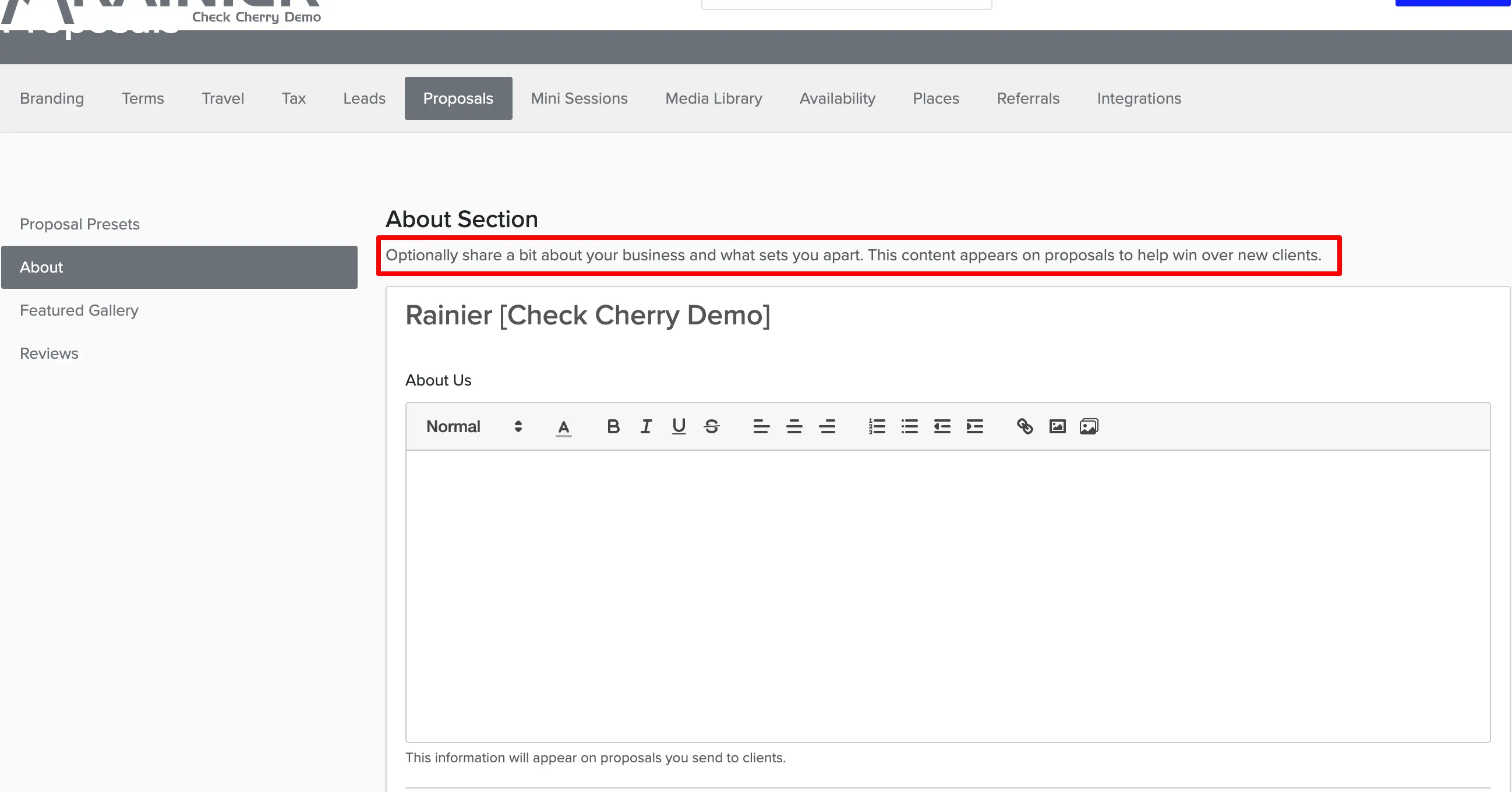This screenshot has width=1512, height=792.
Task: Apply italic formatting in the editor
Action: coord(647,426)
